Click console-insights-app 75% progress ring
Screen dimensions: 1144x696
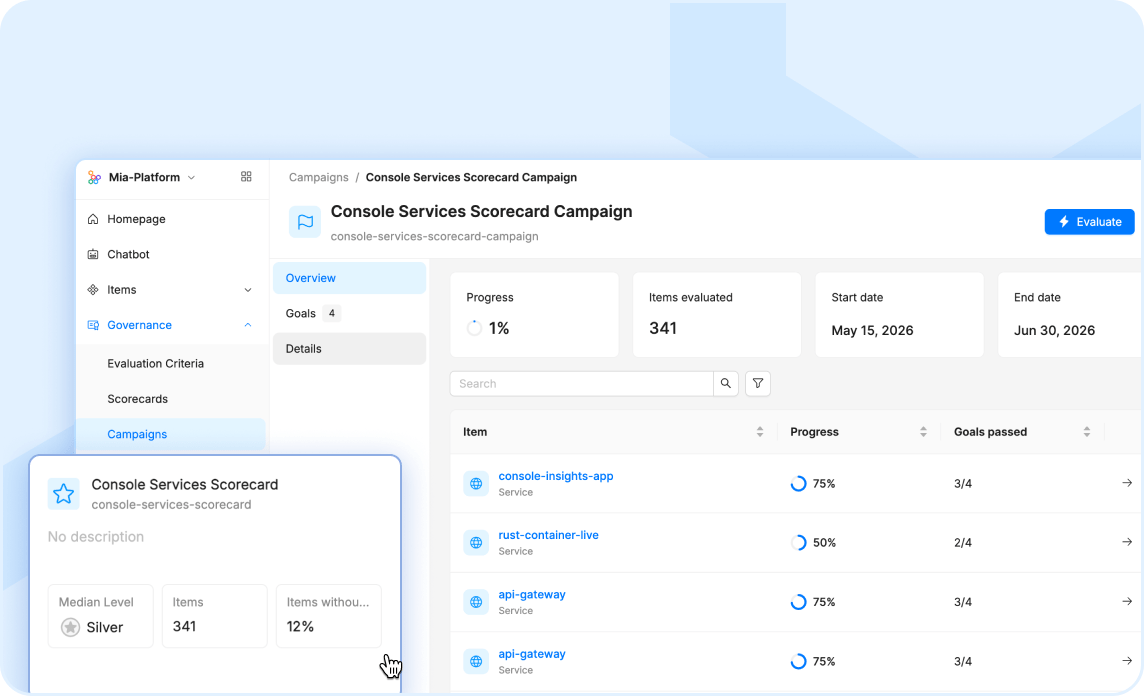798,484
